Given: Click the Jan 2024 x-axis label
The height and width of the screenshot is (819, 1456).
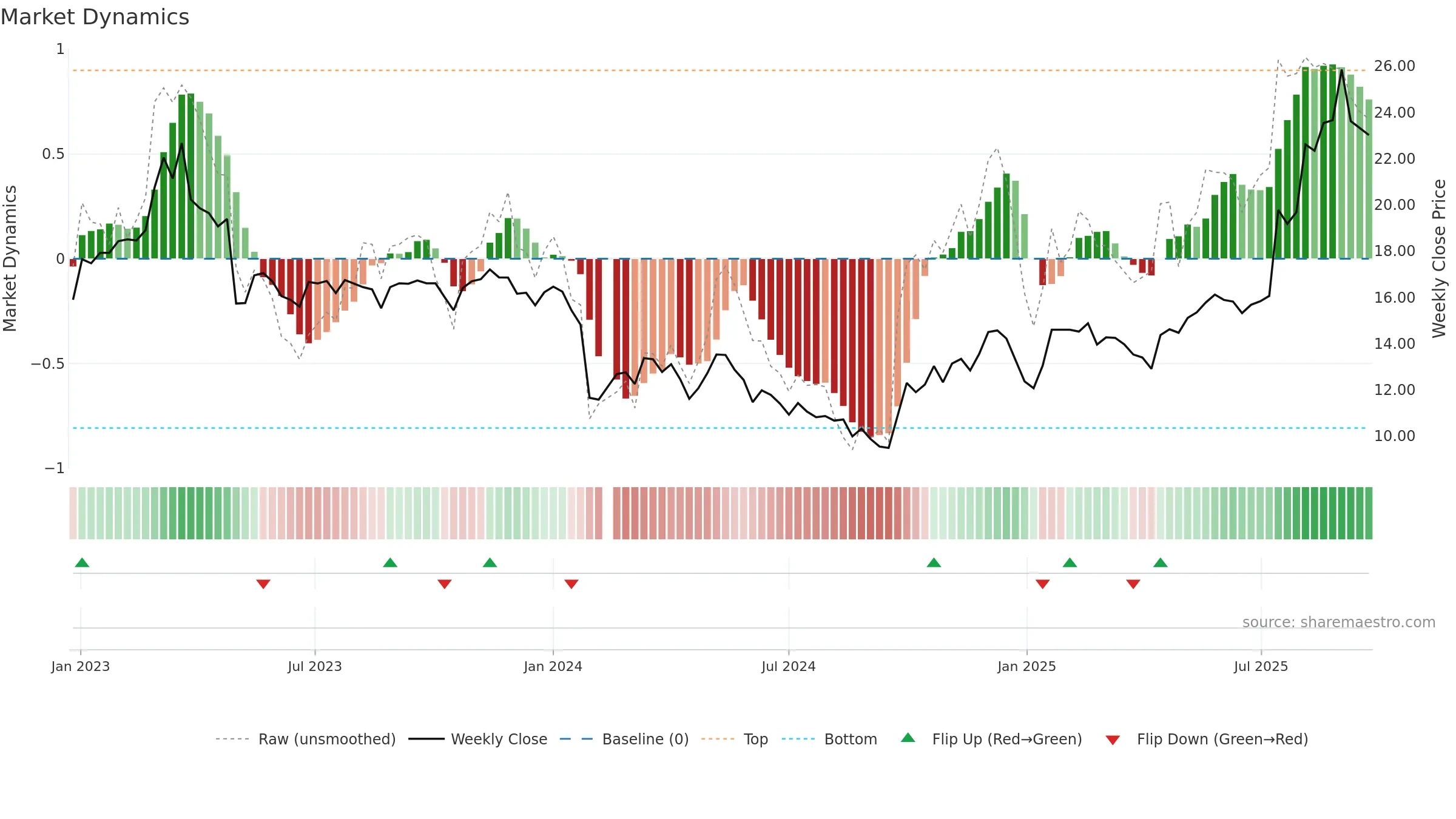Looking at the screenshot, I should pyautogui.click(x=553, y=667).
